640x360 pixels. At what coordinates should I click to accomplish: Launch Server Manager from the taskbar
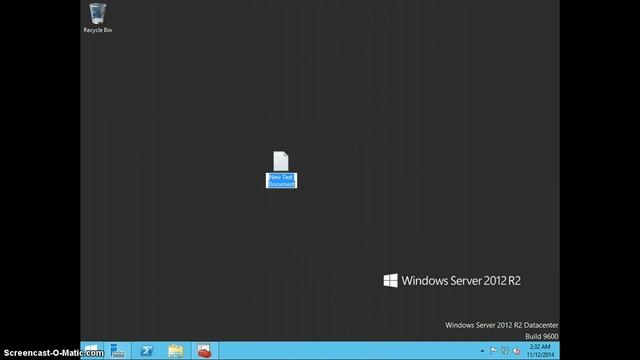[x=118, y=351]
